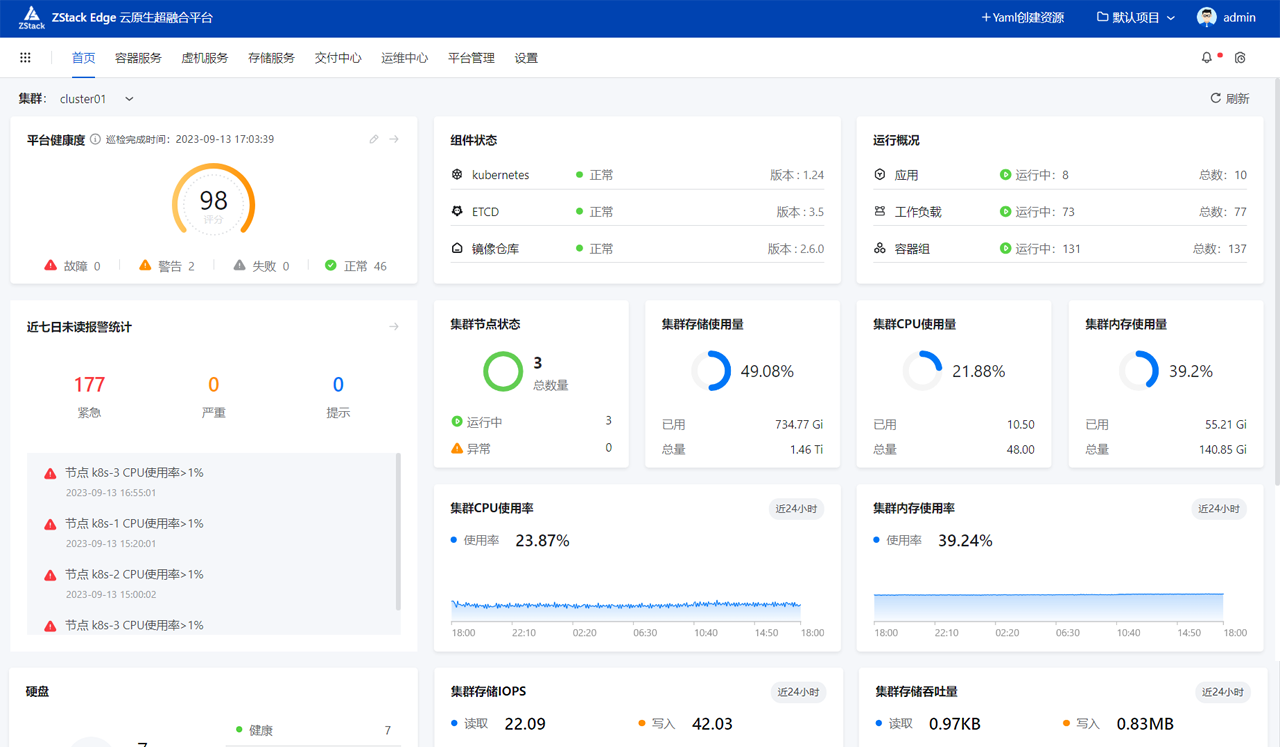Image resolution: width=1280 pixels, height=747 pixels.
Task: Click the 镜像仓库 component icon
Action: point(457,248)
